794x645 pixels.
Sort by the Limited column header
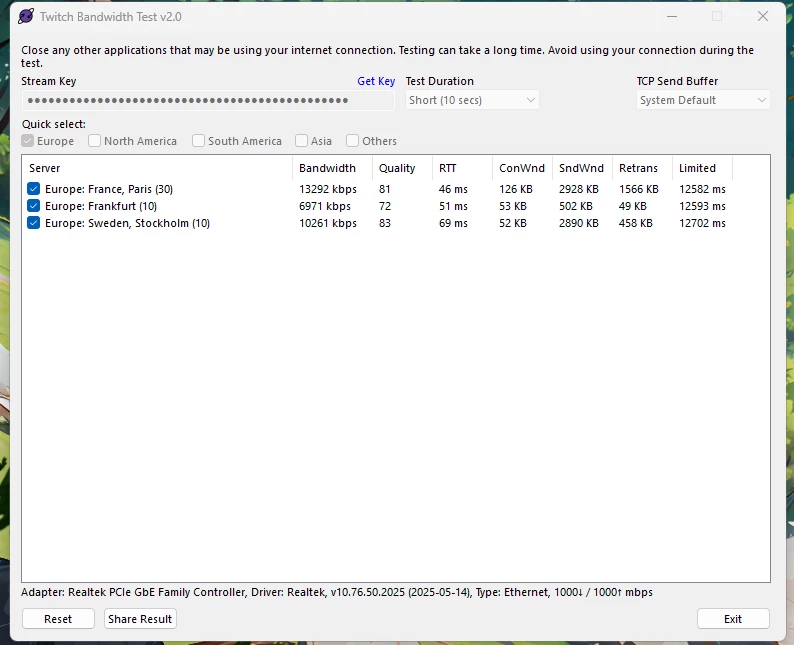(x=702, y=168)
